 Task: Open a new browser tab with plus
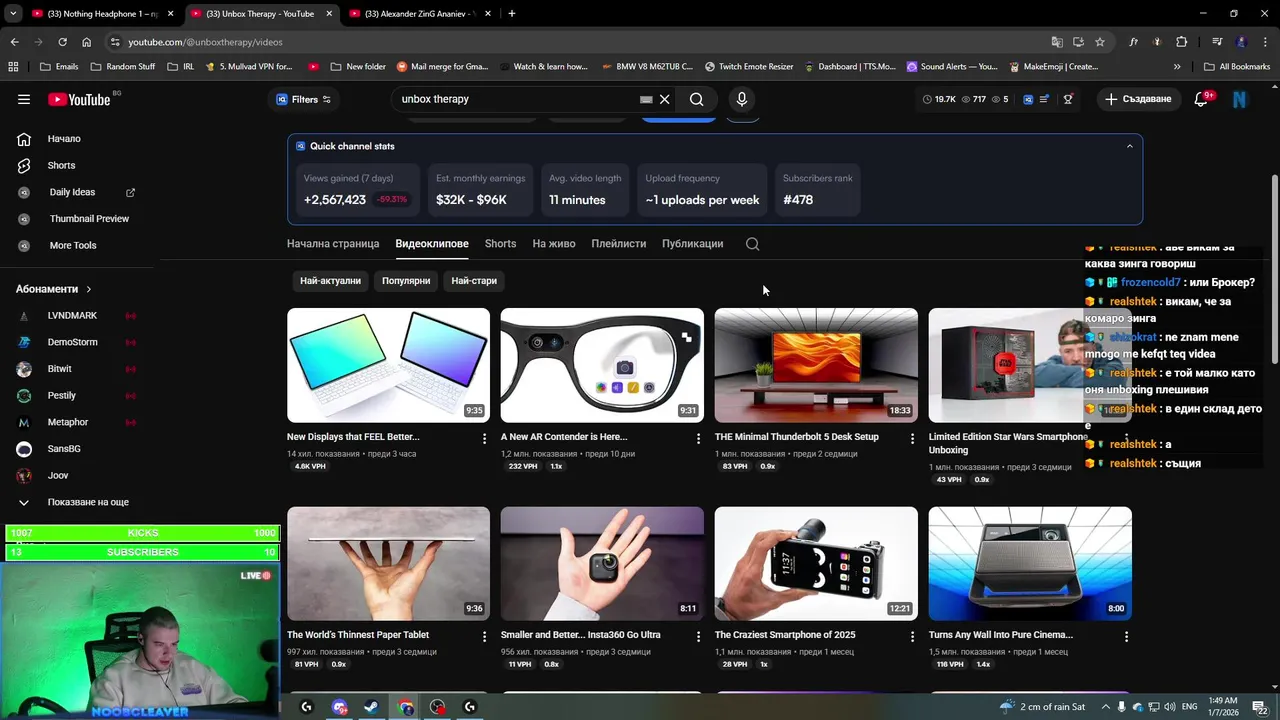click(x=512, y=14)
